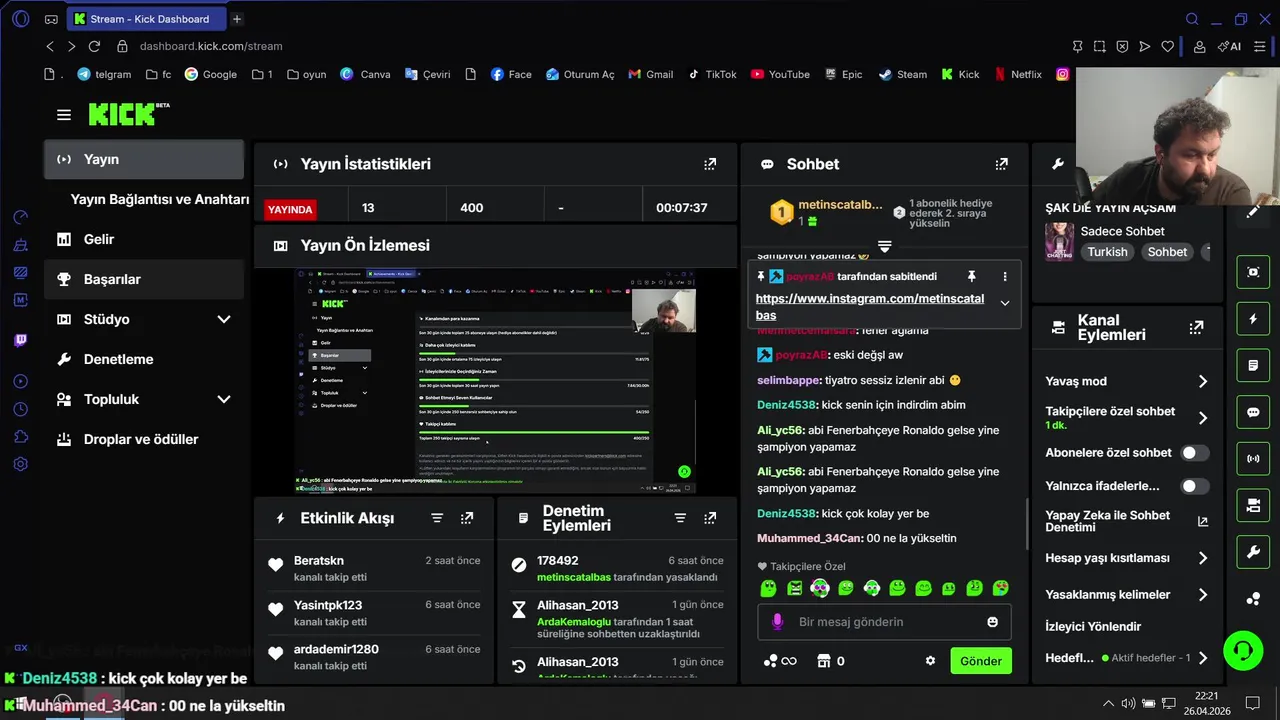Open Başarılar in the sidebar
1280x720 pixels.
[144, 279]
